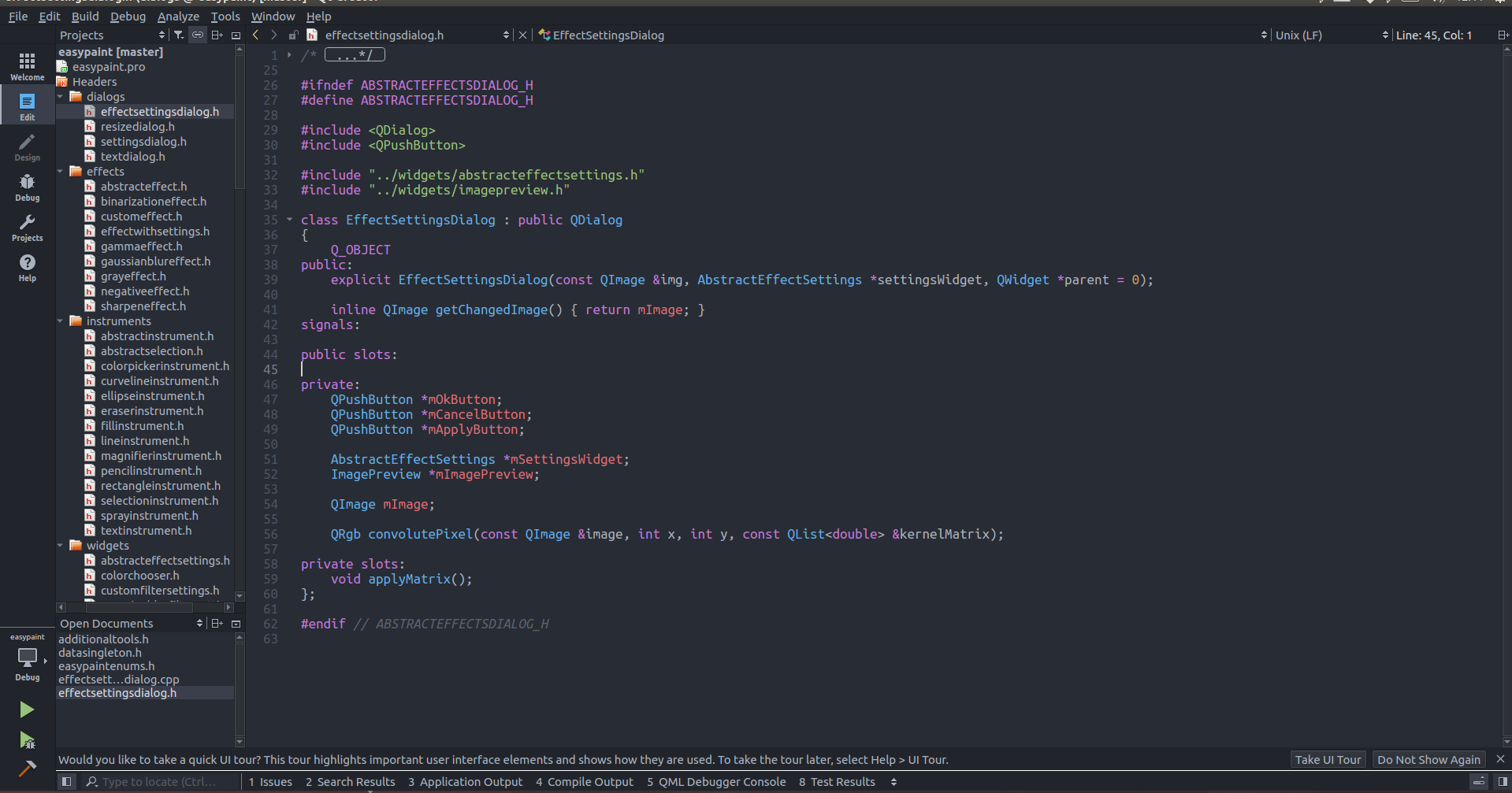Split the editor using the top-right split icon
The width and height of the screenshot is (1512, 793).
(x=1502, y=35)
